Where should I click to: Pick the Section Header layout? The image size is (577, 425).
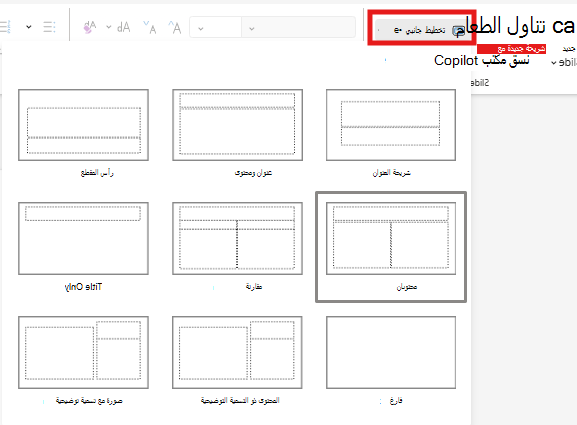click(x=84, y=125)
